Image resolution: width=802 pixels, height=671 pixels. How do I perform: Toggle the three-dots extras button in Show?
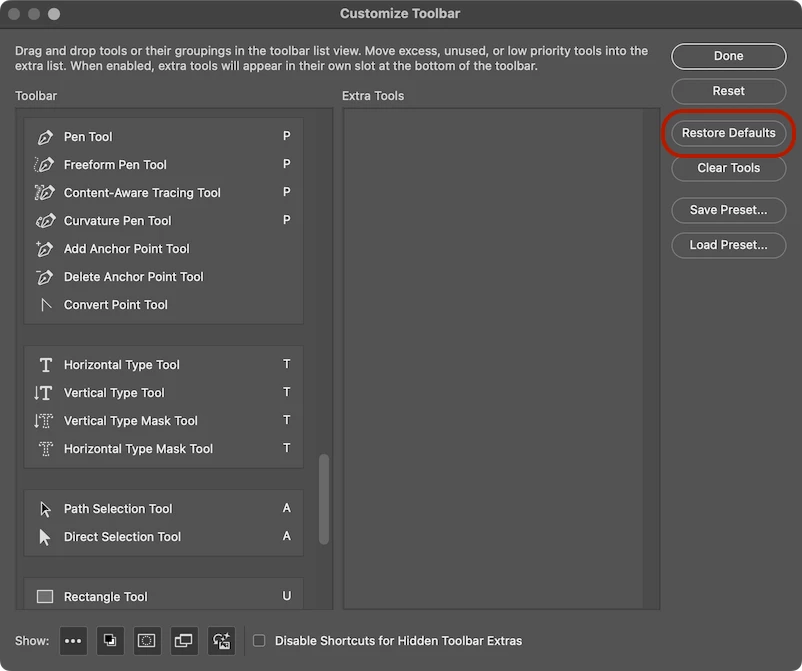pos(73,641)
